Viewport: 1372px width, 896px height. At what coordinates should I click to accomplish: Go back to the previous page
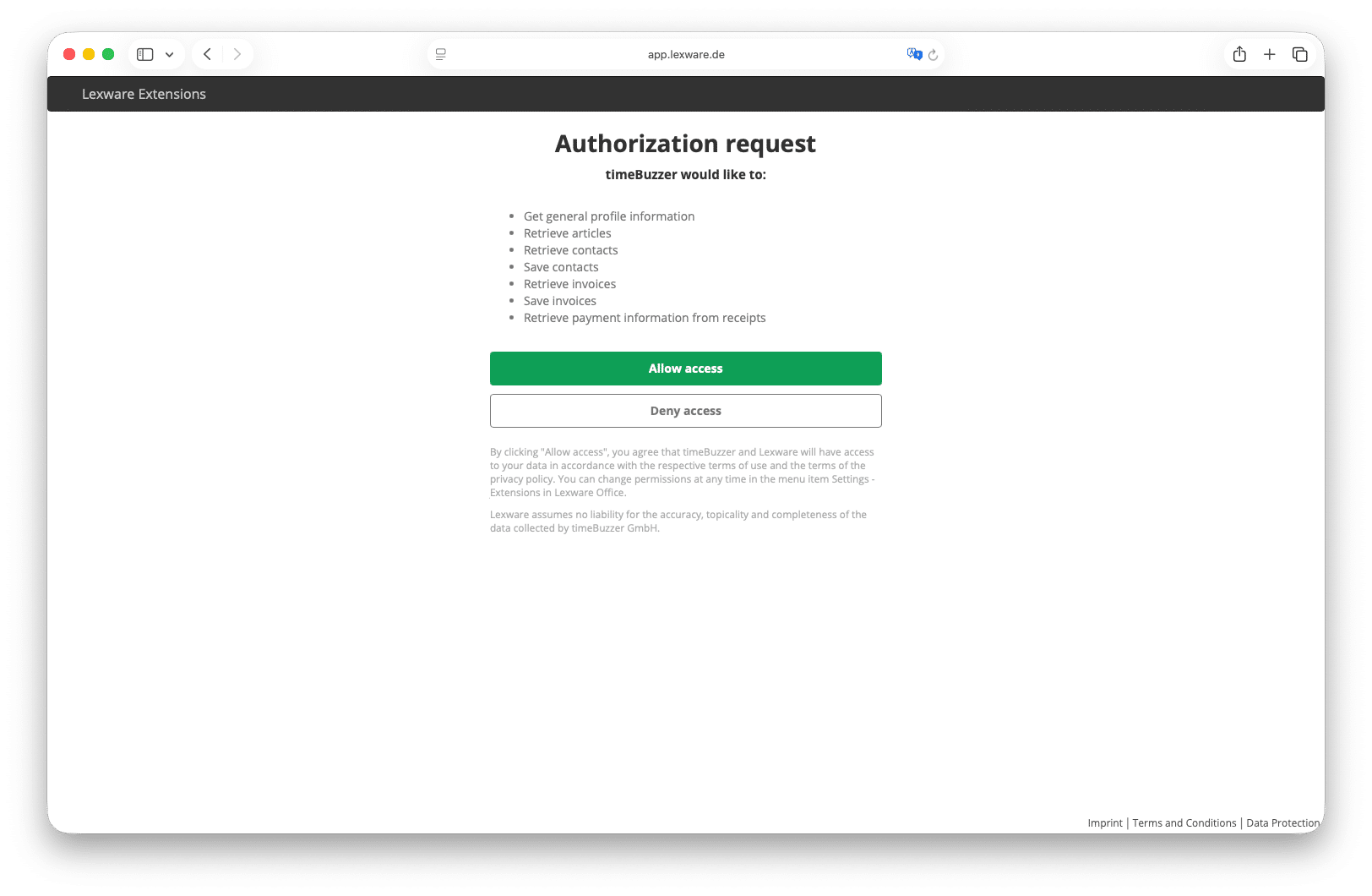point(207,54)
